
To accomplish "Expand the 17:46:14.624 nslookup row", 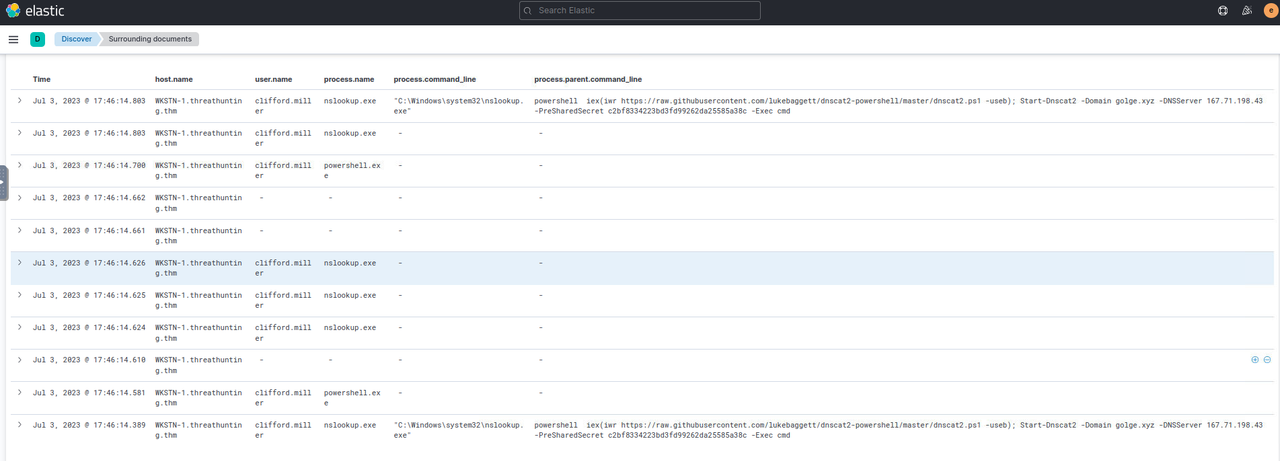I will pos(19,327).
